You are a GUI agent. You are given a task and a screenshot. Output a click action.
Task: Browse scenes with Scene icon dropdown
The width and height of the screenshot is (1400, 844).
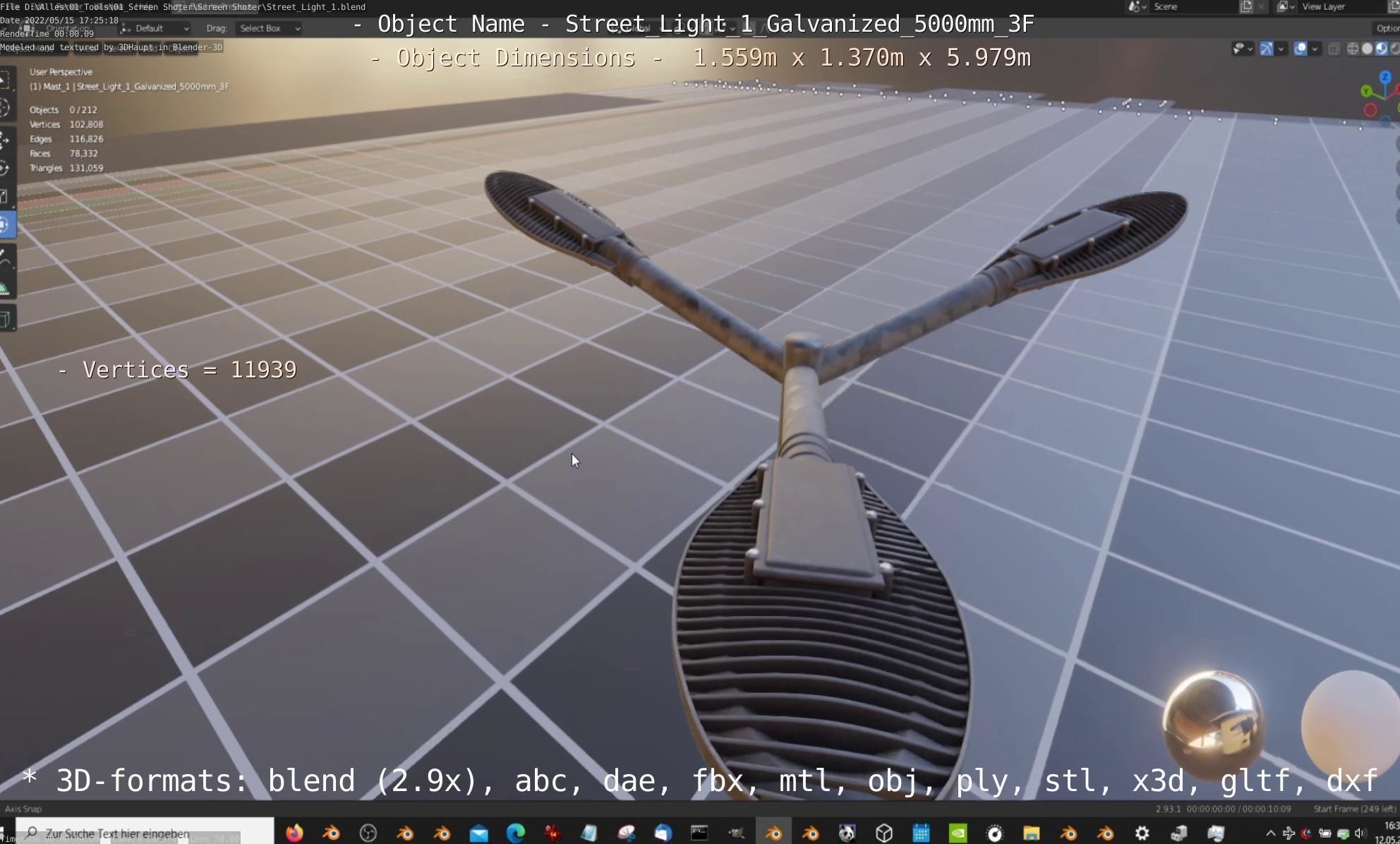click(x=1136, y=6)
